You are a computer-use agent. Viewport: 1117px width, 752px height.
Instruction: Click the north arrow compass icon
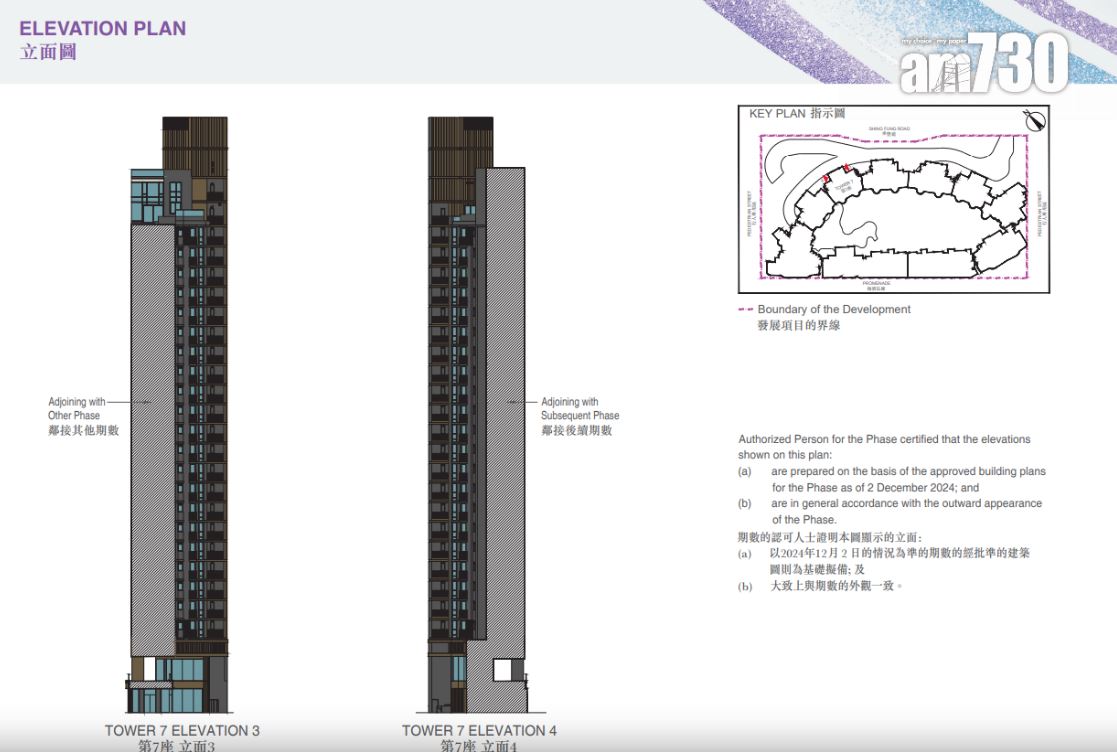pos(1034,120)
